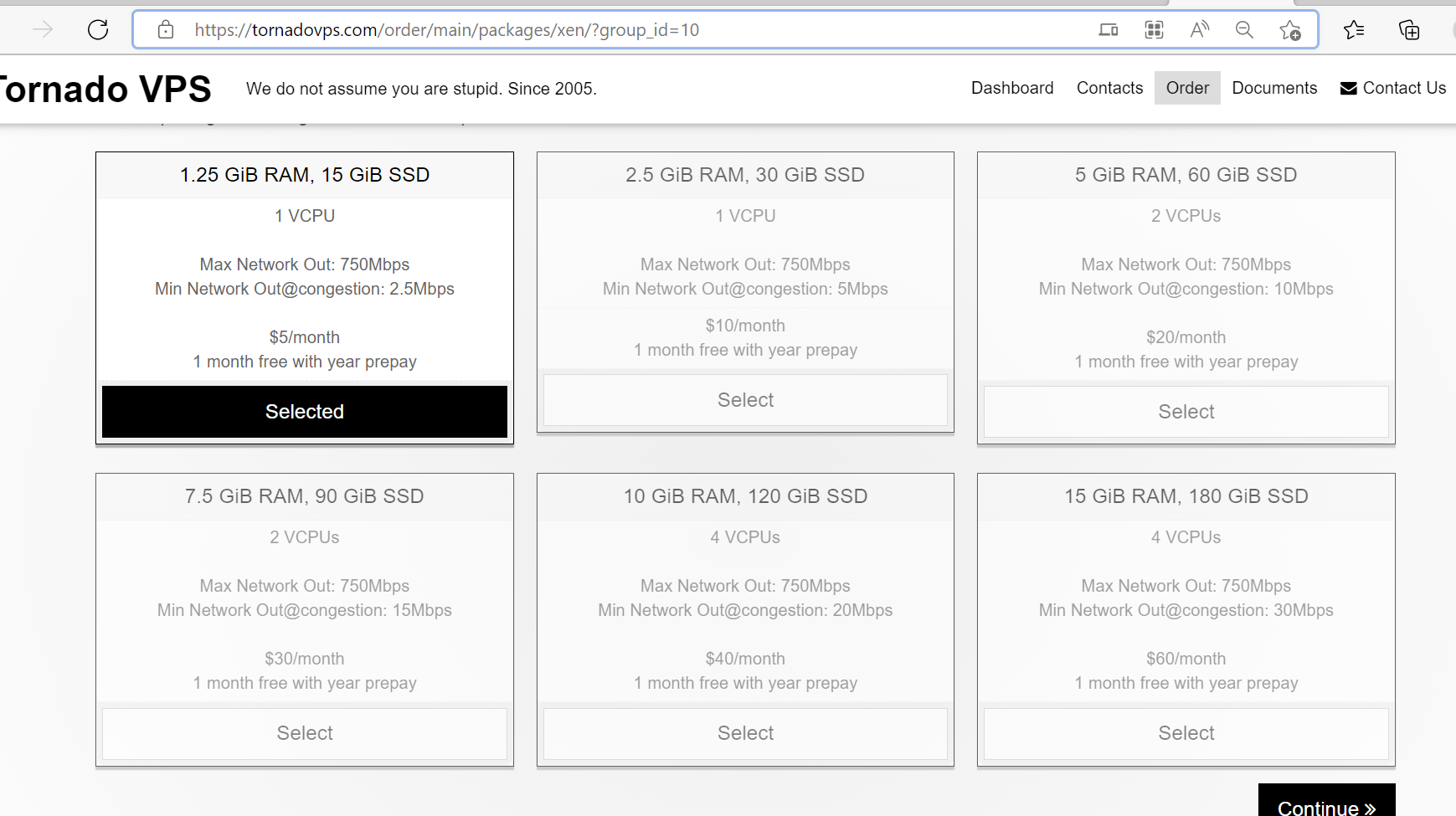Click the '1.25 GiB RAM, 15 GiB SSD' heading
1456x816 pixels.
(x=305, y=175)
